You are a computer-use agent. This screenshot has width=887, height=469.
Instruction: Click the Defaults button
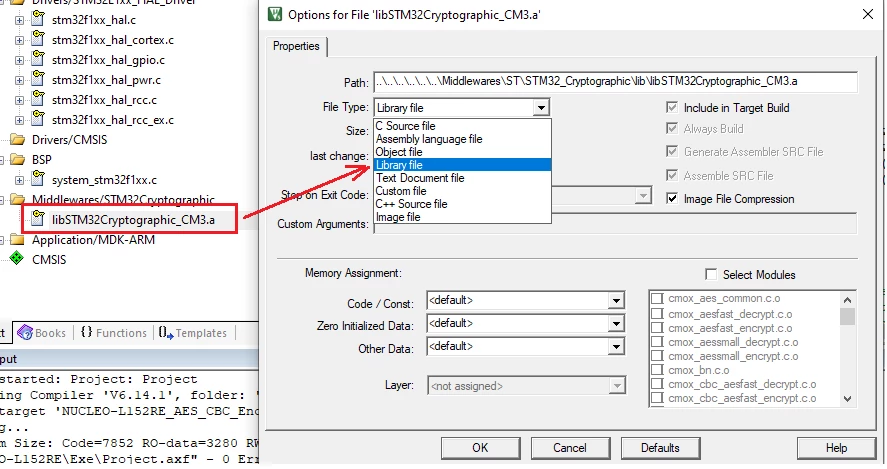[x=660, y=448]
